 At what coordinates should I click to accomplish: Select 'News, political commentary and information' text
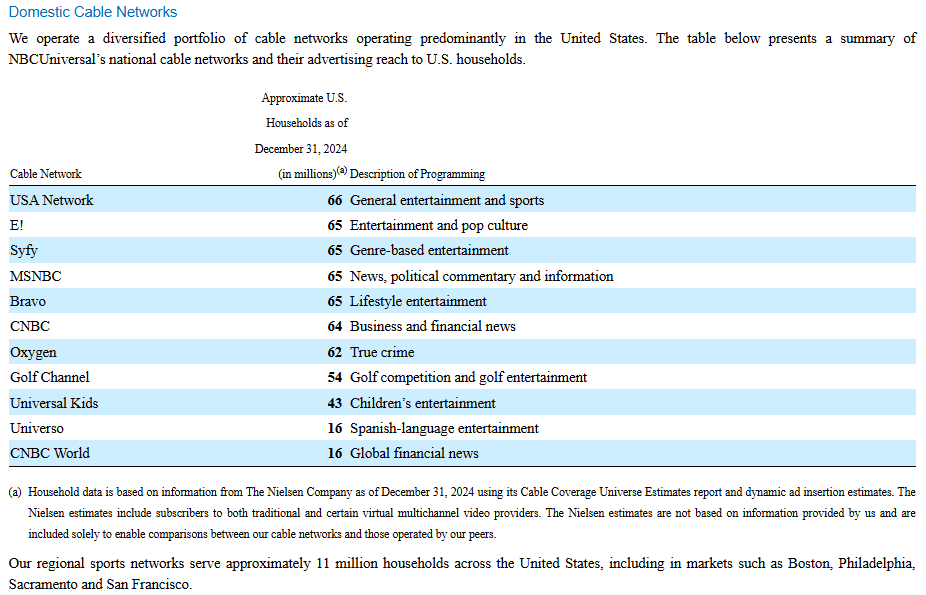tap(482, 276)
